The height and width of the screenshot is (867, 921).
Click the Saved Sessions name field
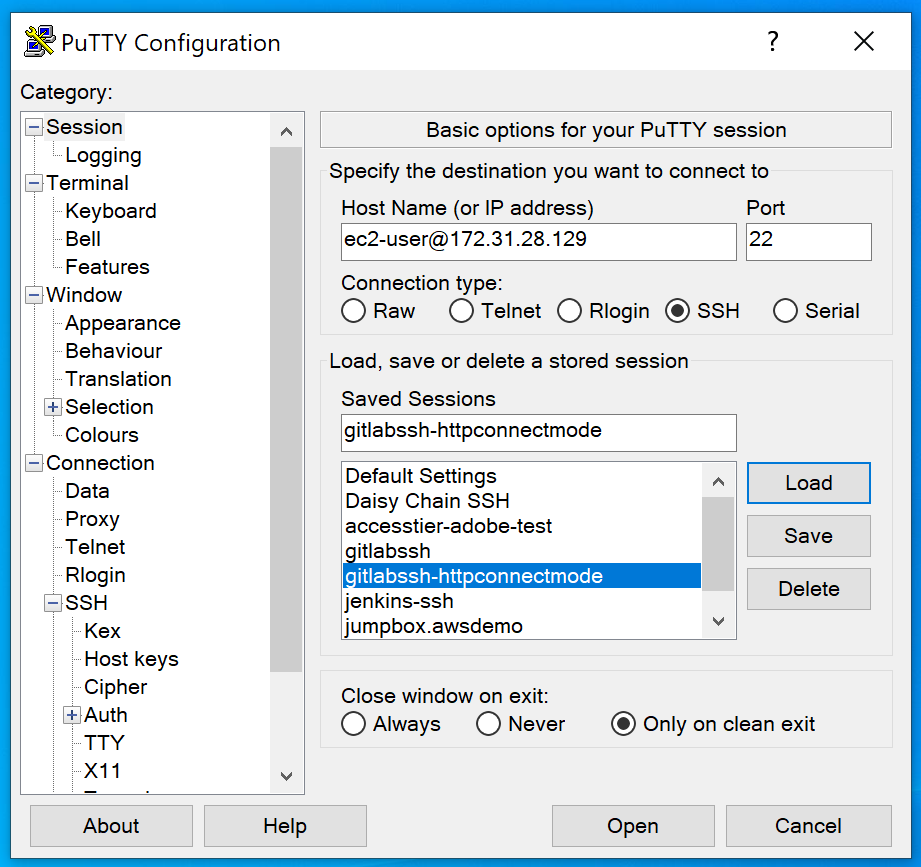[539, 433]
